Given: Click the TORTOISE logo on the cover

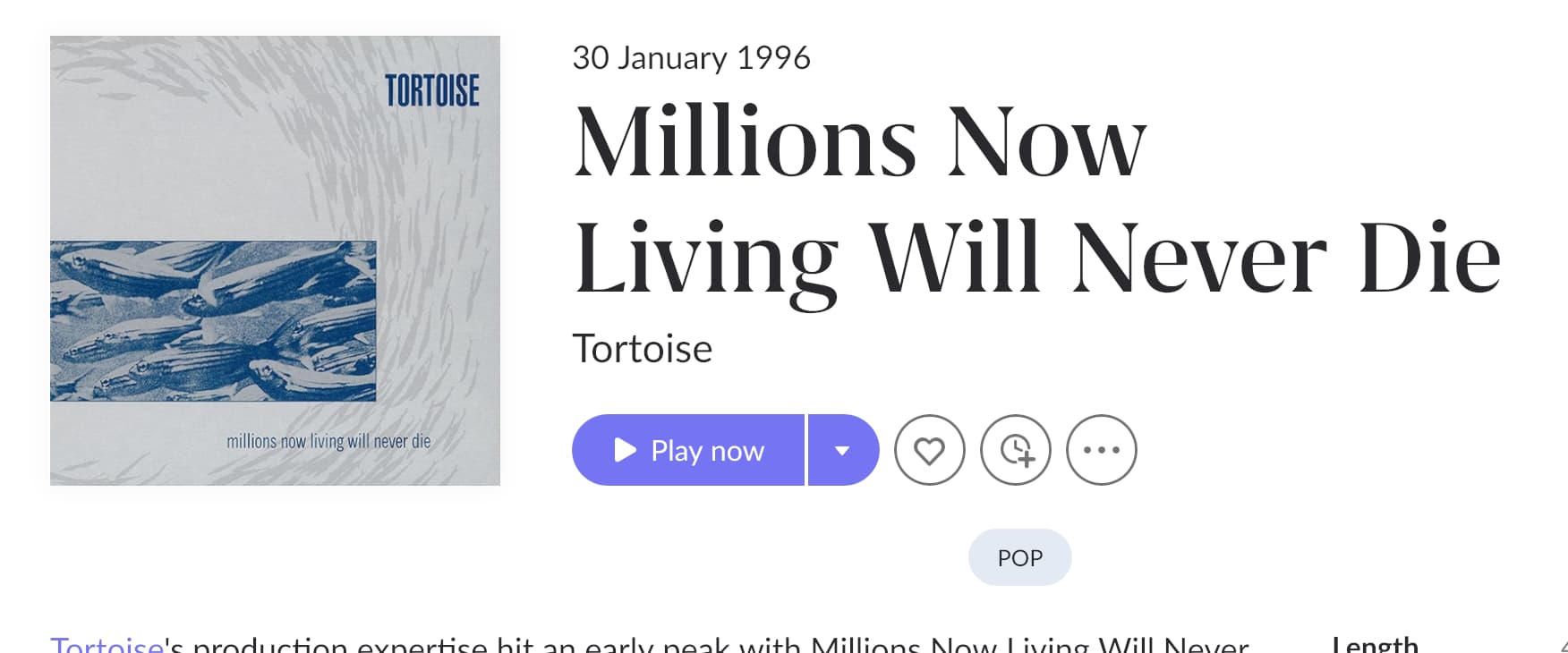Looking at the screenshot, I should pyautogui.click(x=431, y=90).
